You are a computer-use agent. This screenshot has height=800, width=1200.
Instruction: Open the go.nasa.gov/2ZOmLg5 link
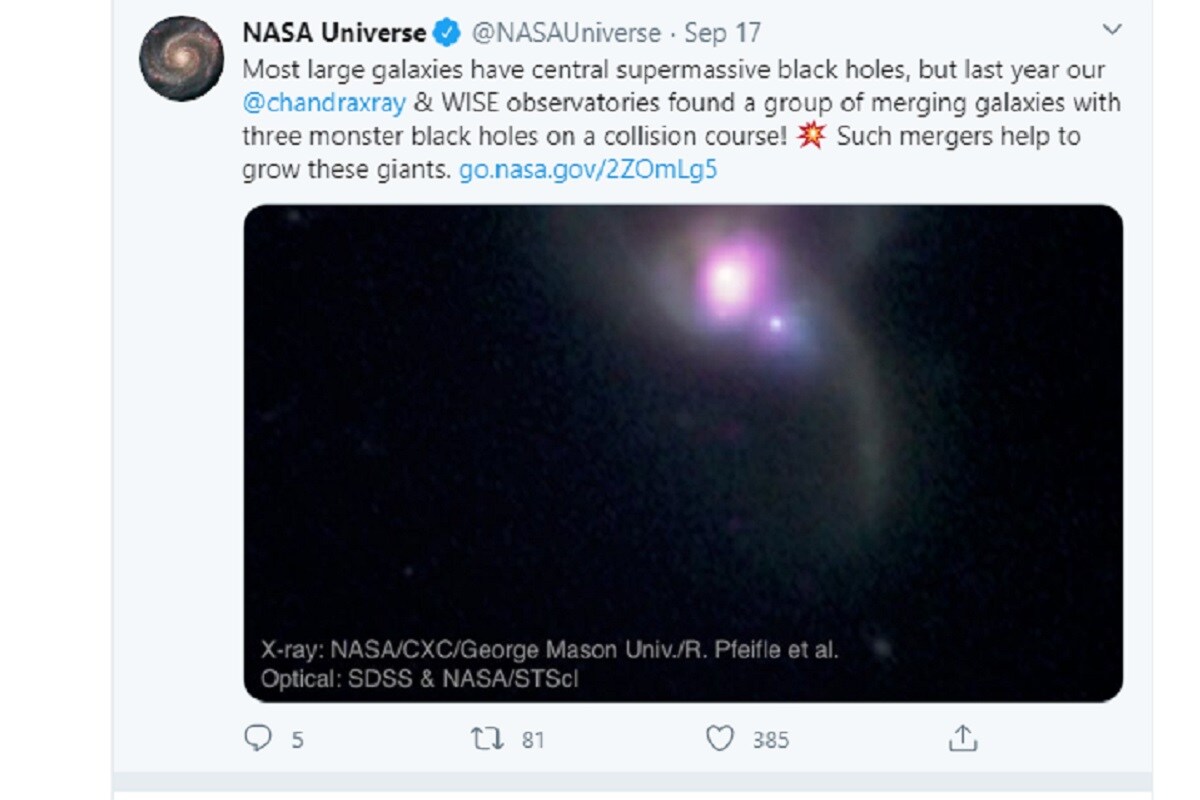(x=588, y=169)
